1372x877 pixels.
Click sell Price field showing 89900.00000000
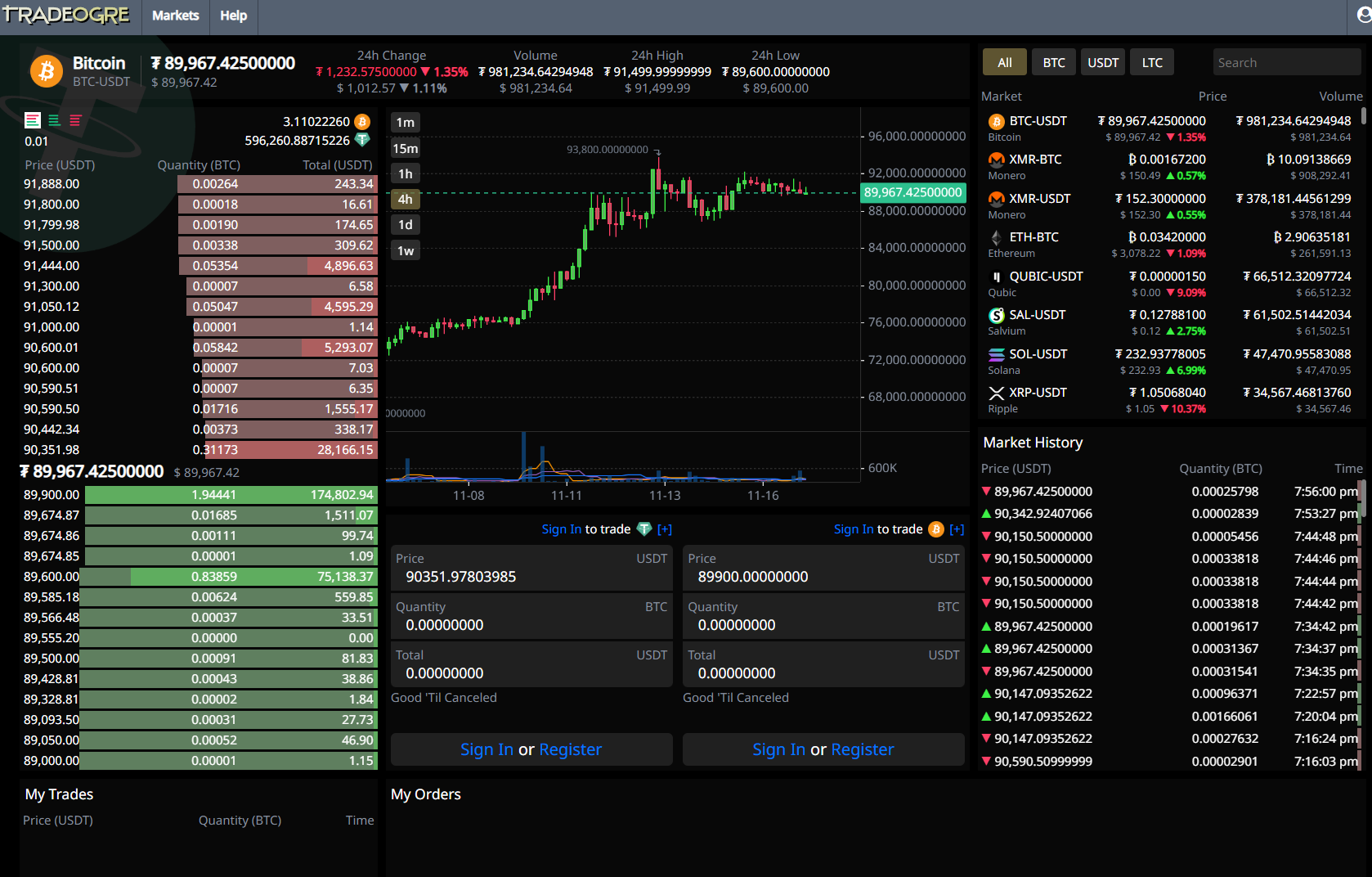pyautogui.click(x=823, y=568)
